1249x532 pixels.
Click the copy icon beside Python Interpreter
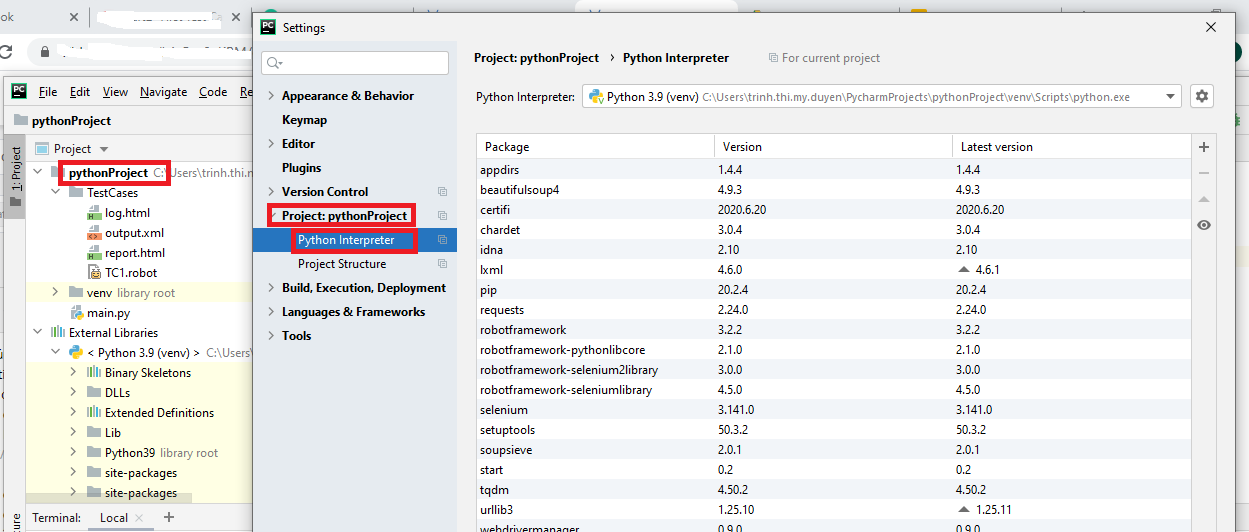(x=442, y=240)
